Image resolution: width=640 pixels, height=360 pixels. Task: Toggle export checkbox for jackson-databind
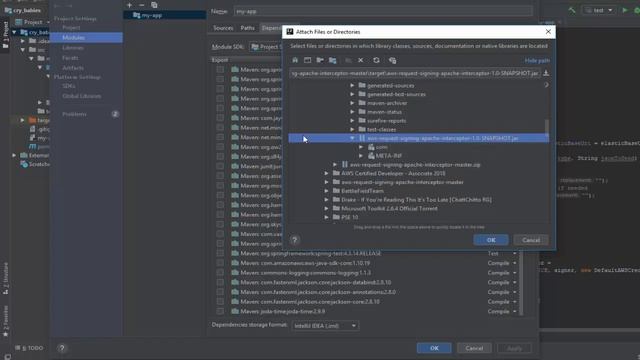point(220,282)
